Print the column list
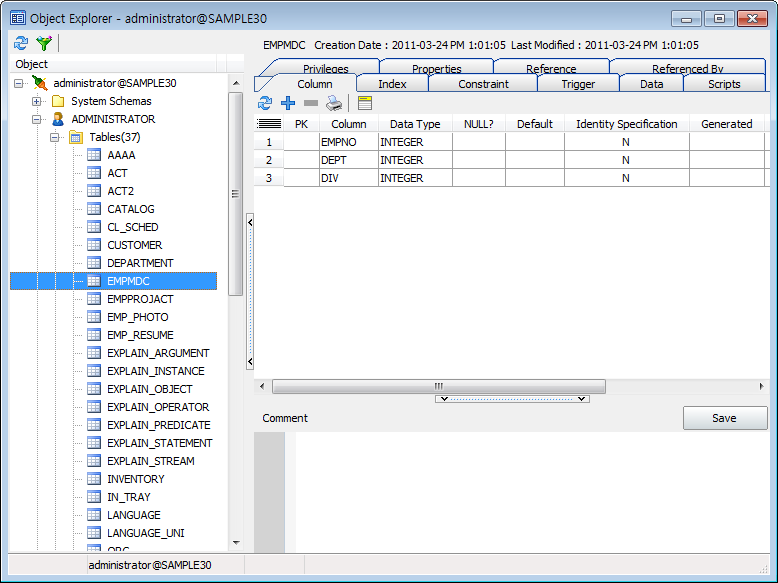 coord(334,103)
